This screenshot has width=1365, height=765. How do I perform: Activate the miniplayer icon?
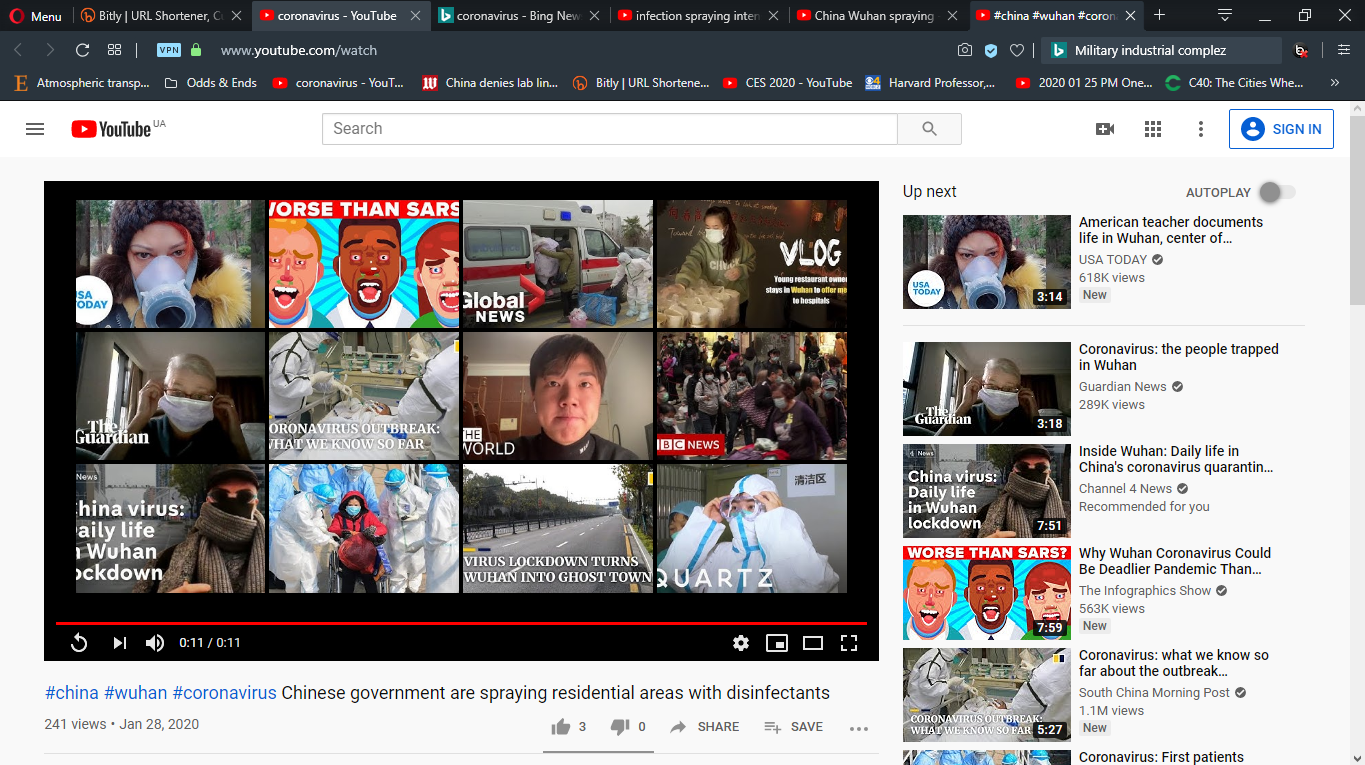777,643
